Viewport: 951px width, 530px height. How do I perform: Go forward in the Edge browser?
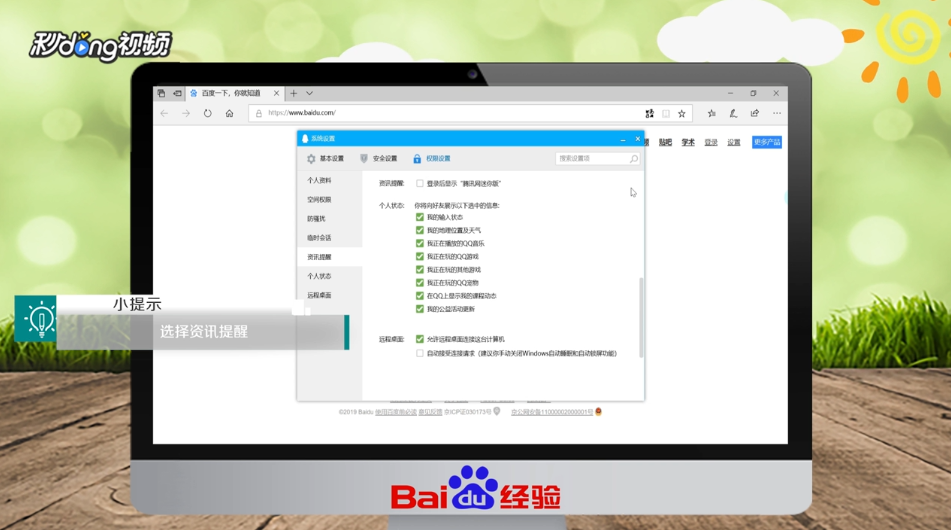pyautogui.click(x=186, y=113)
